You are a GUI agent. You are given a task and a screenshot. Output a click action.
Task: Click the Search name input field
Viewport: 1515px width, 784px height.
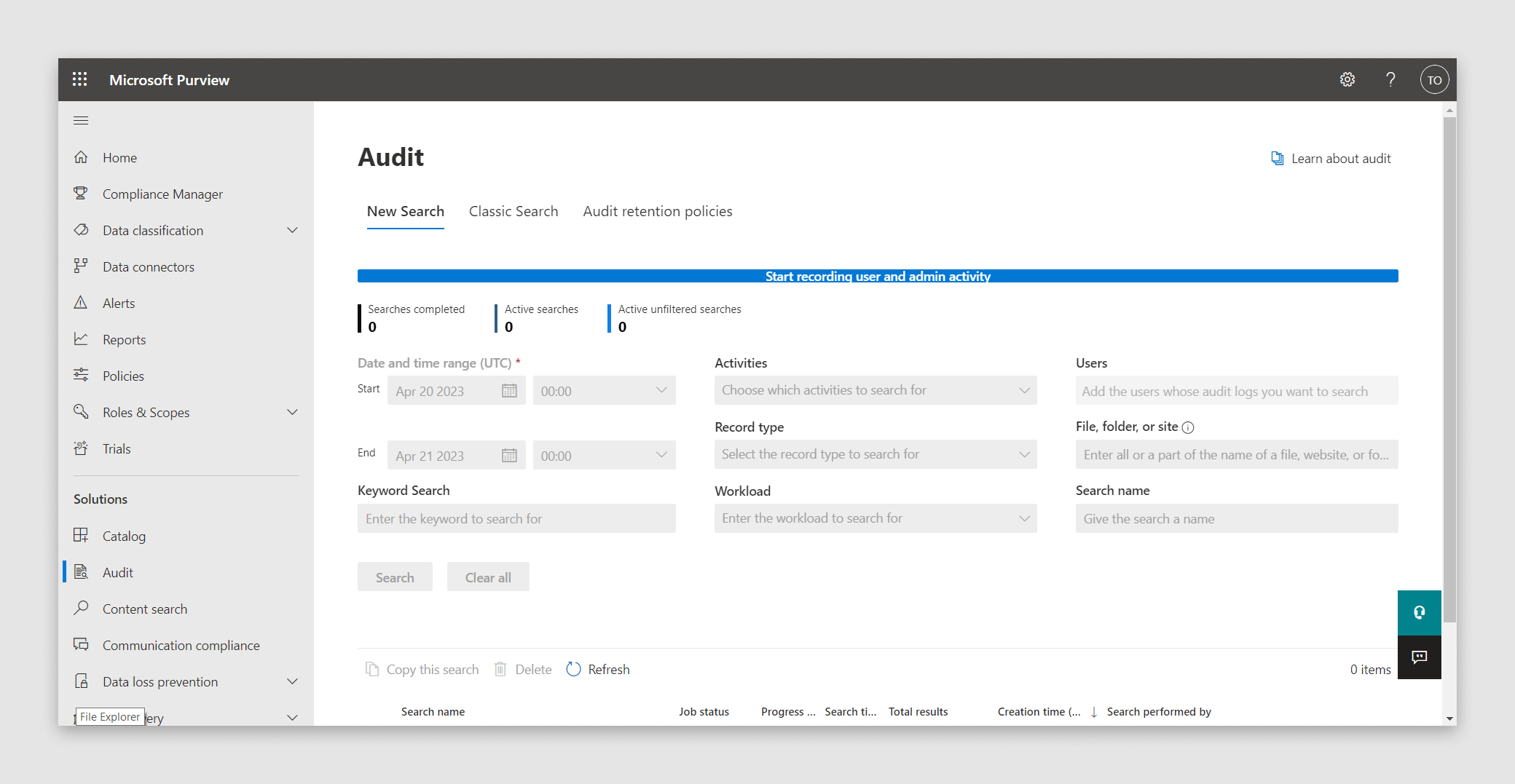click(1237, 518)
